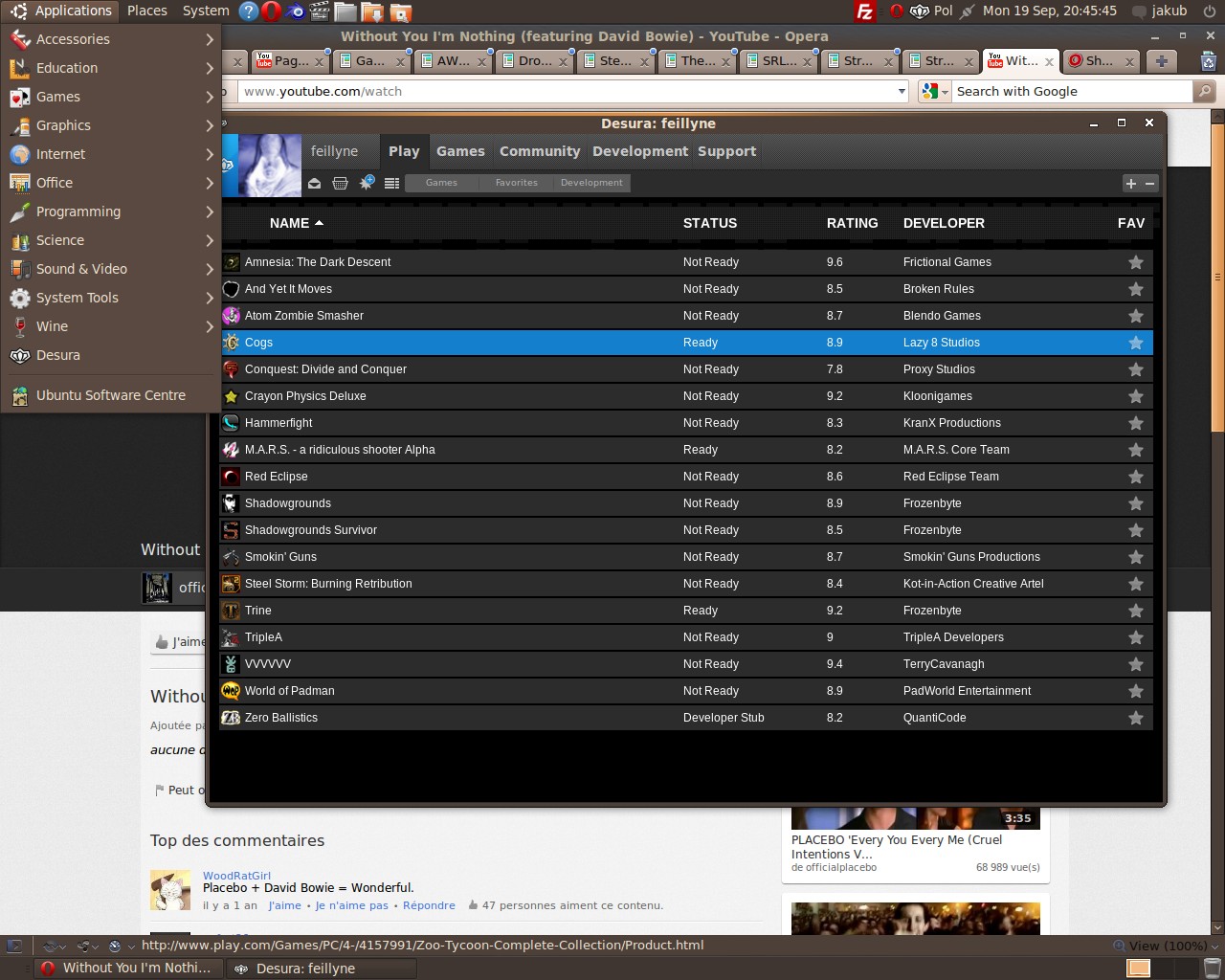
Task: Open the power button in top panel
Action: pyautogui.click(x=1210, y=11)
